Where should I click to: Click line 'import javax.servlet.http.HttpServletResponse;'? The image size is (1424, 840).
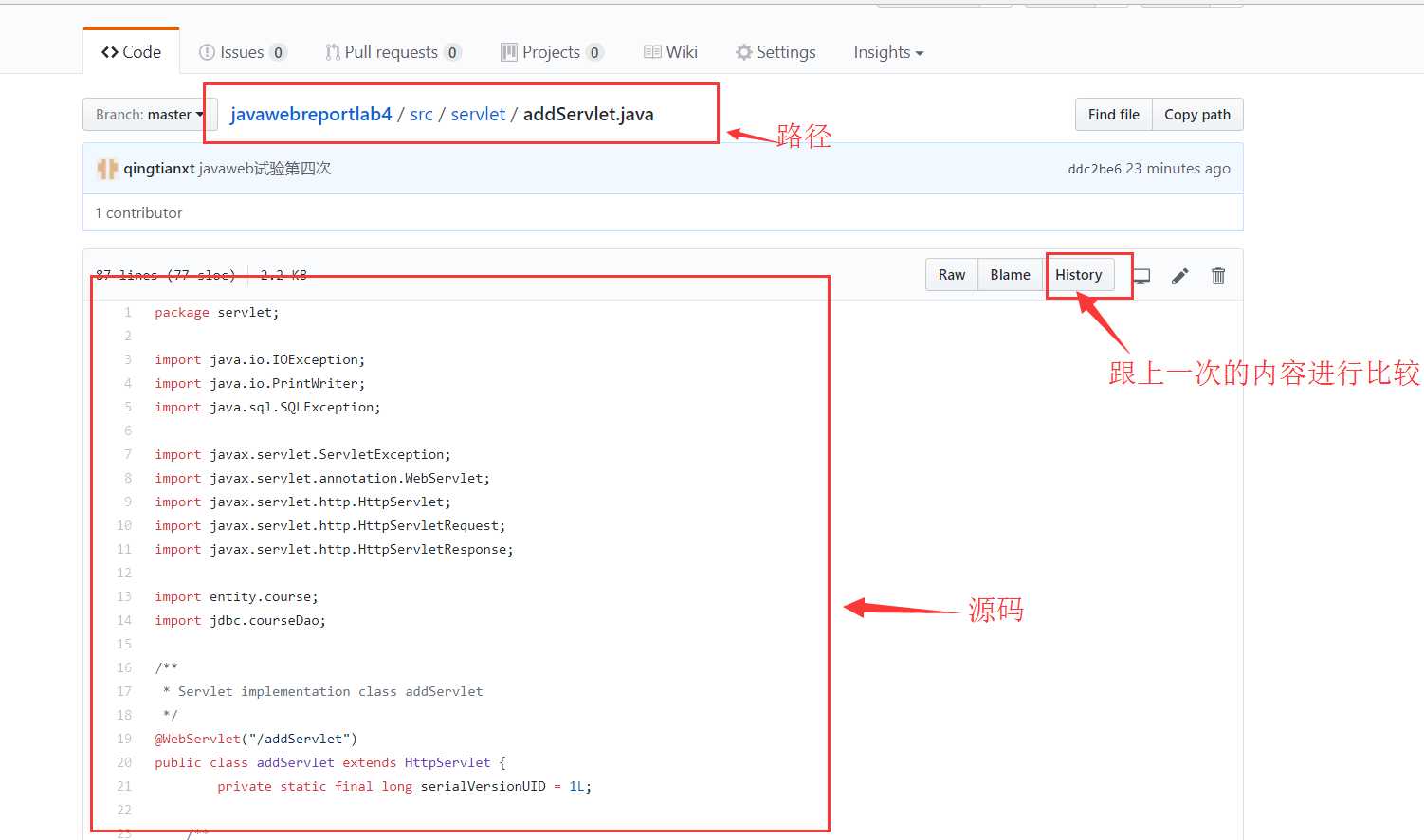point(334,549)
